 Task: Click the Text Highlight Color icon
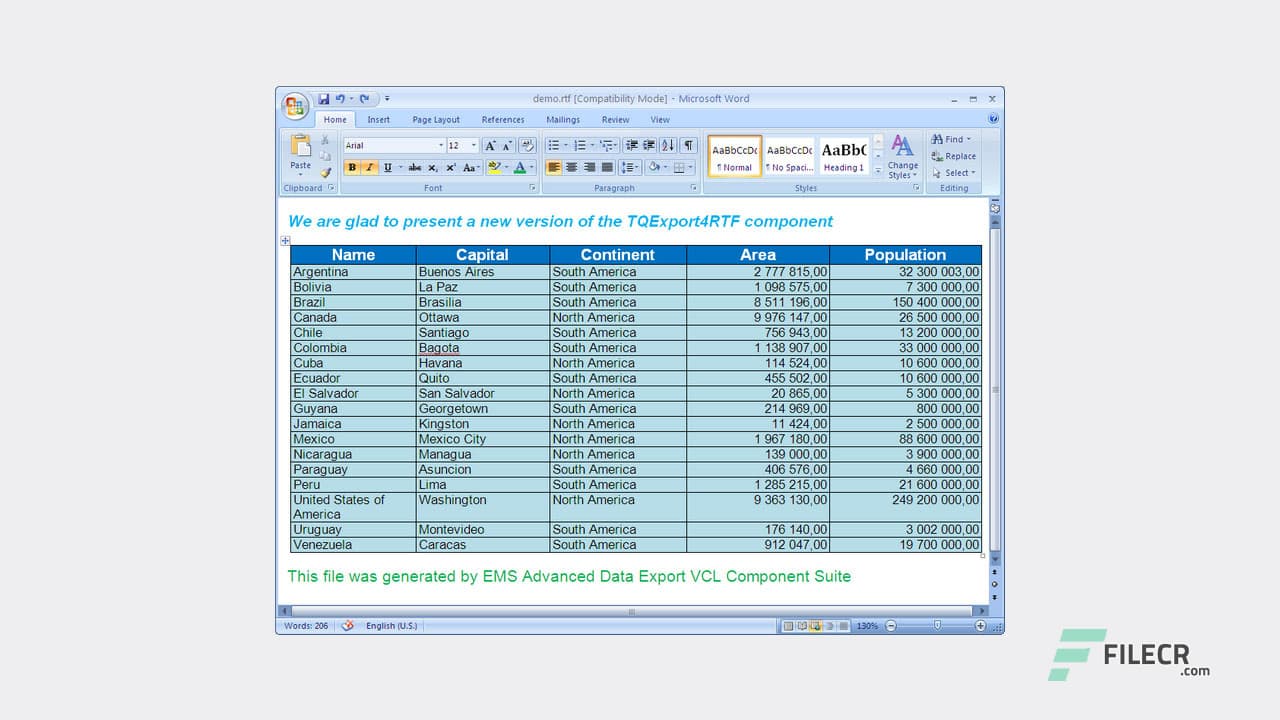pos(493,168)
